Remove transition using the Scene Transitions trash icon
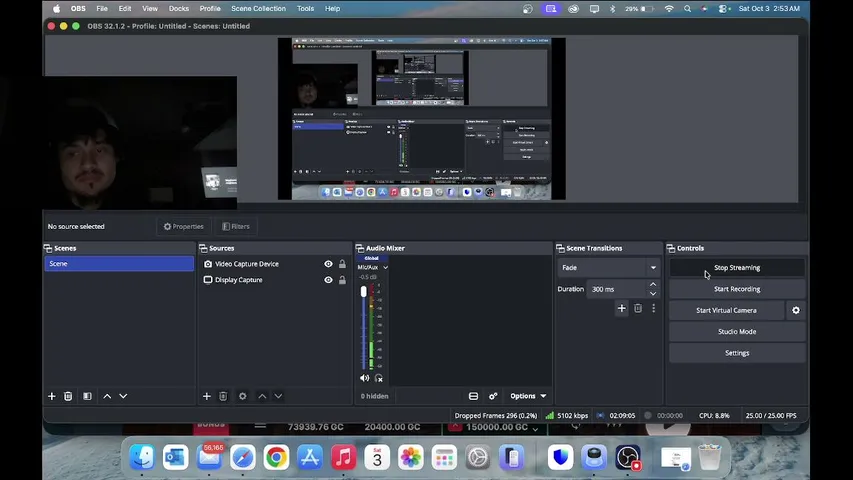 click(x=638, y=309)
